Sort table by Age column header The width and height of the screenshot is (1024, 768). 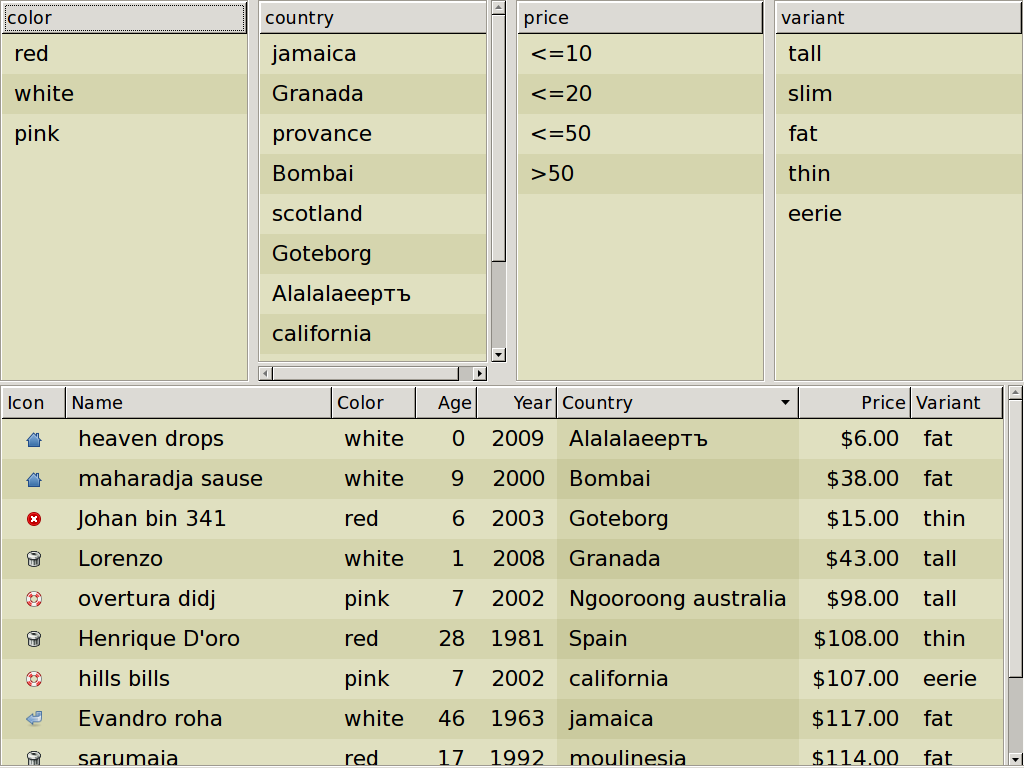tap(446, 402)
